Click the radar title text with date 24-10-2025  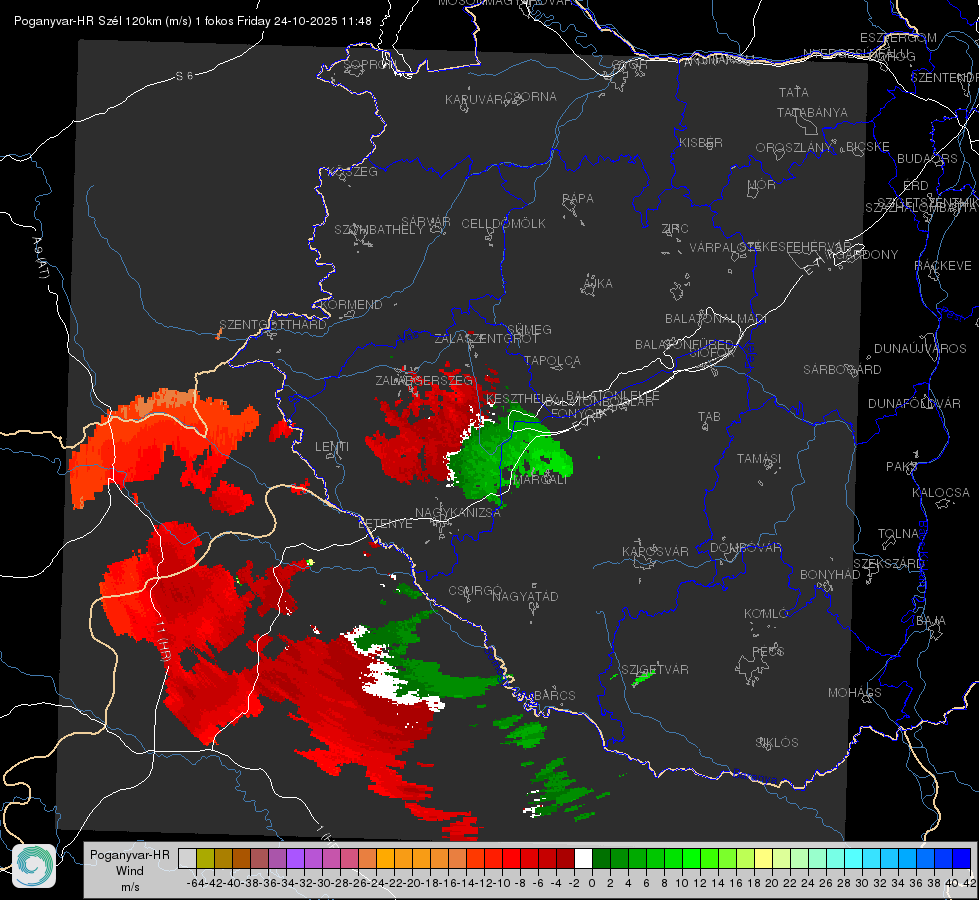[193, 21]
